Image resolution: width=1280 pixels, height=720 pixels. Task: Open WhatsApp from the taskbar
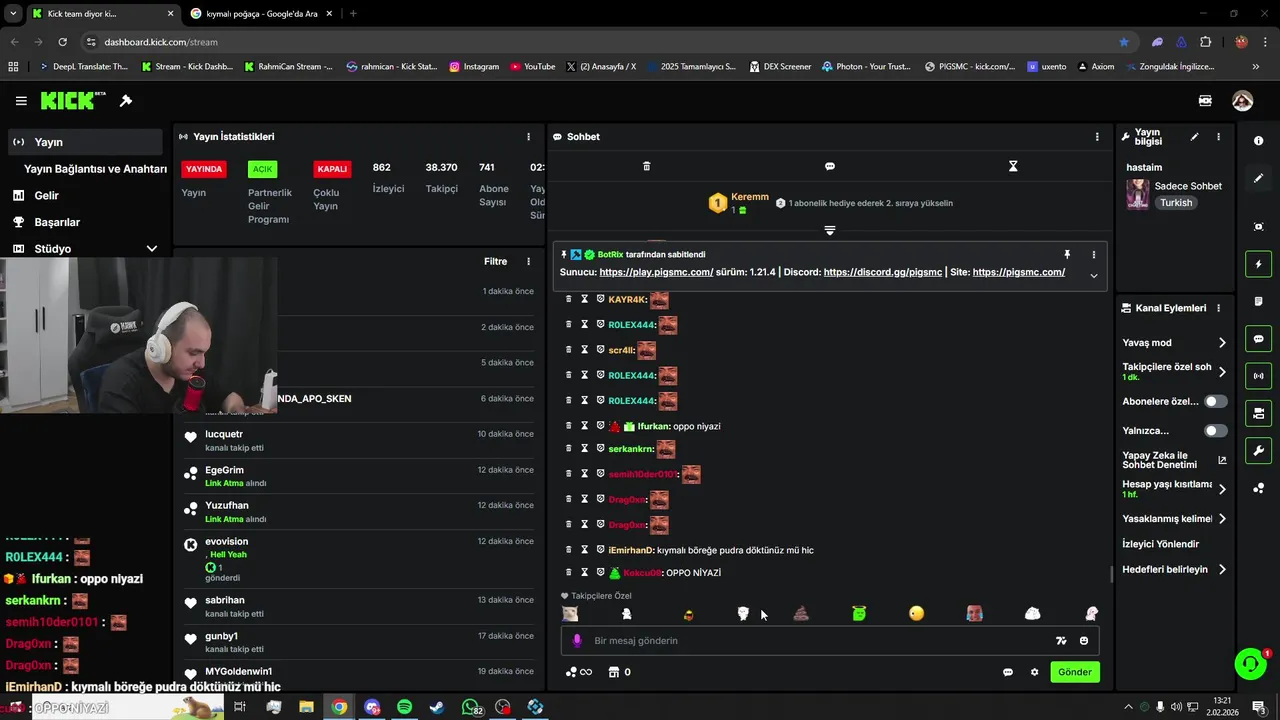coord(470,707)
